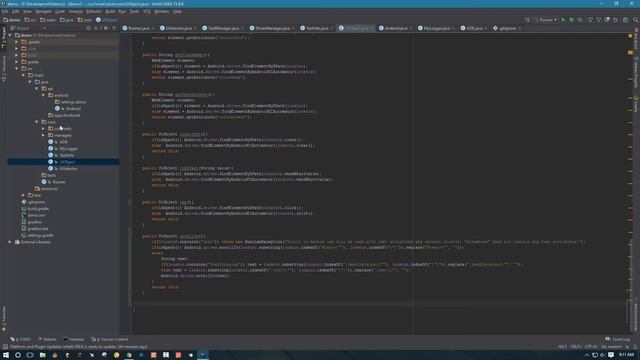Screen dimensions: 640x360
Task: Expand the test folder in project tree
Action: [x=23, y=195]
